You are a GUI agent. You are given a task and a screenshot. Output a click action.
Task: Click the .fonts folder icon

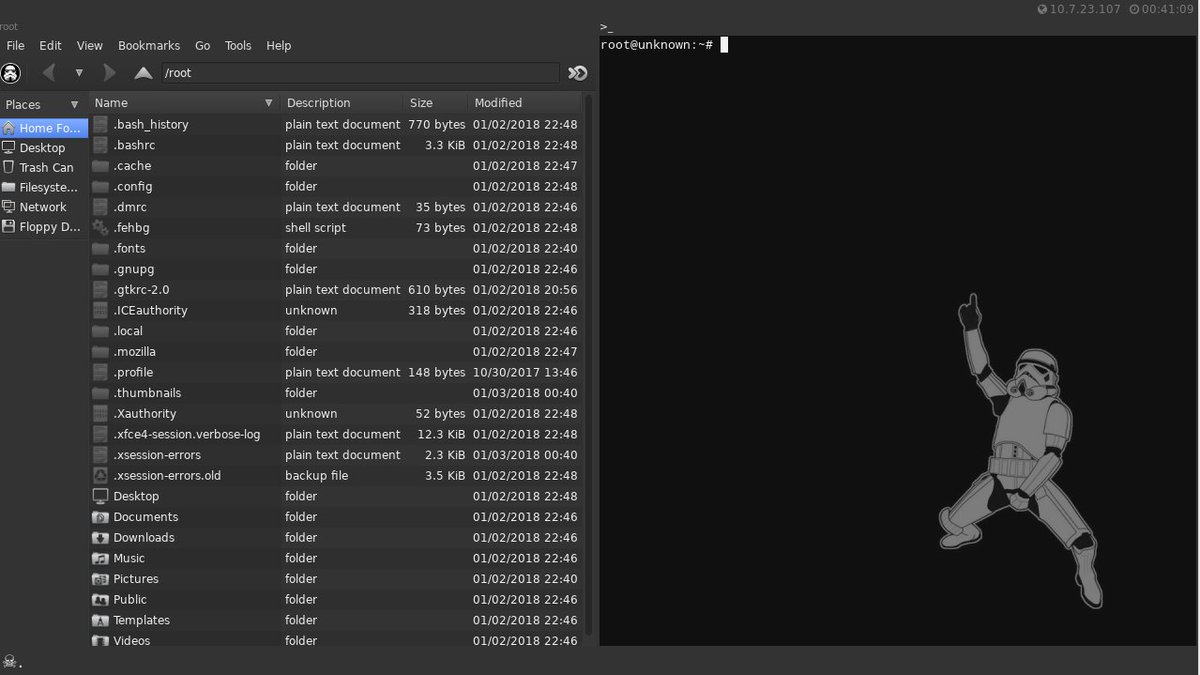100,249
